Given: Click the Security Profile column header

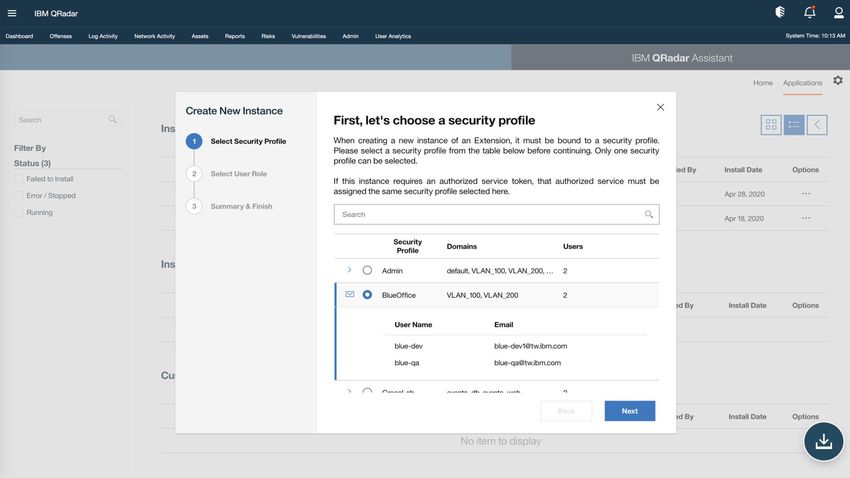Looking at the screenshot, I should [408, 246].
